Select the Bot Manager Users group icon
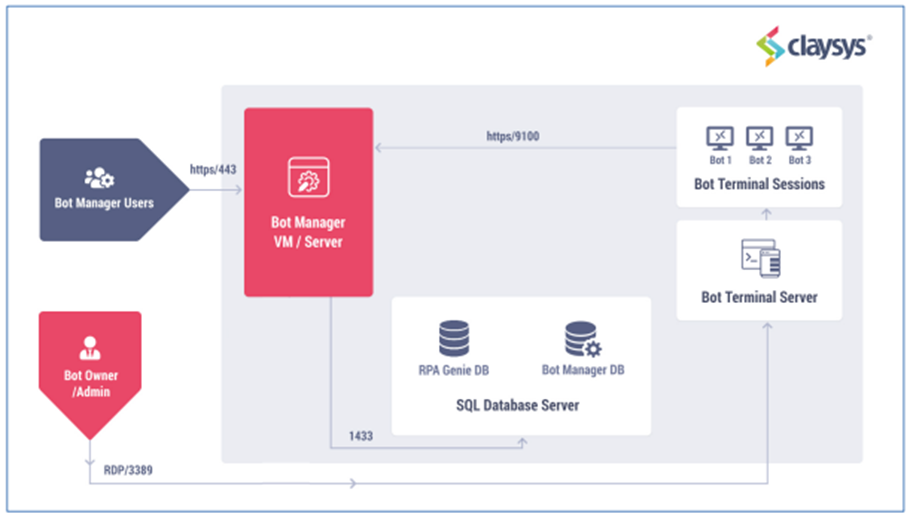The height and width of the screenshot is (520, 910). (99, 178)
